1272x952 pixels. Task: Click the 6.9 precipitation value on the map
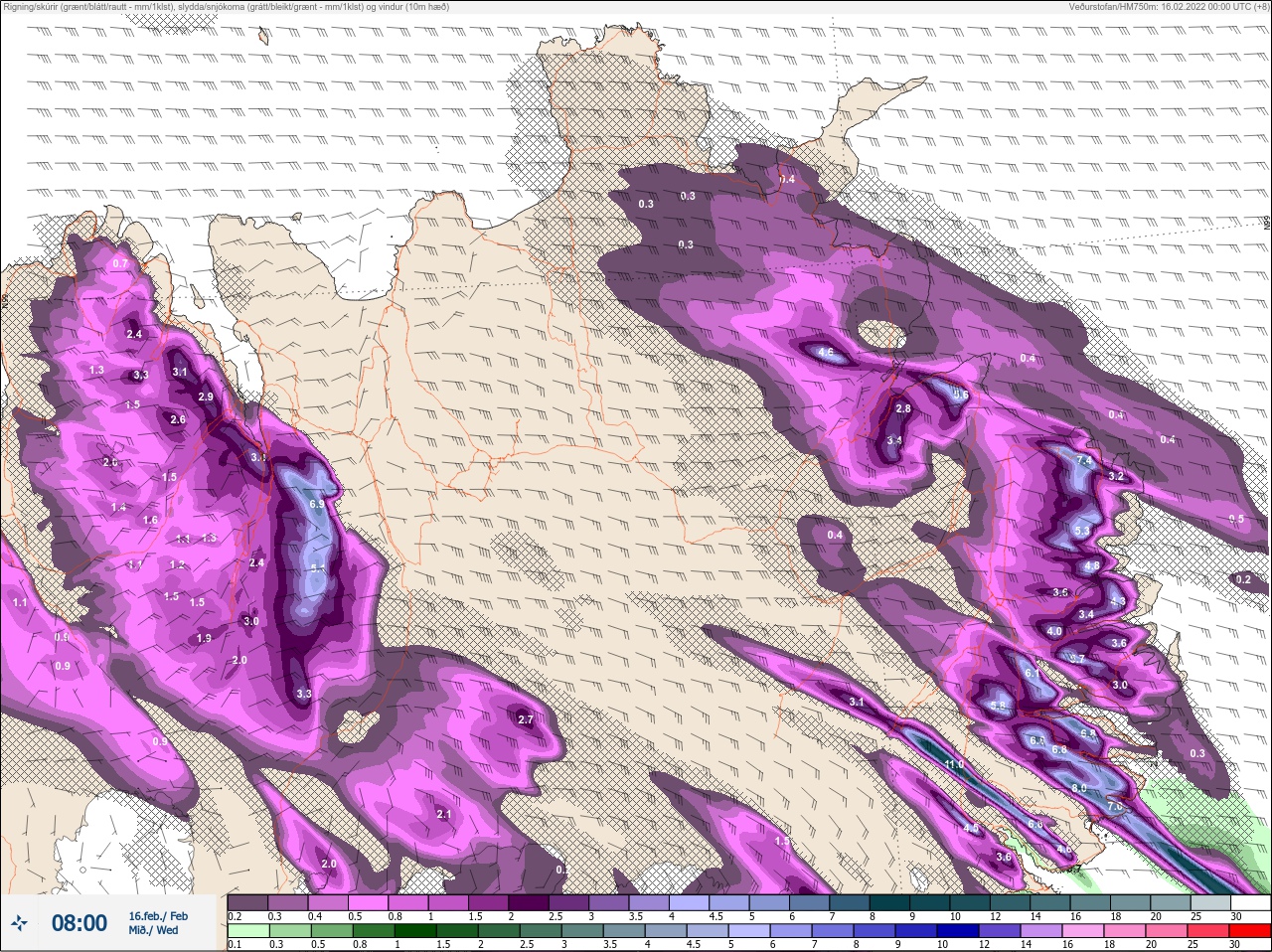pos(317,504)
